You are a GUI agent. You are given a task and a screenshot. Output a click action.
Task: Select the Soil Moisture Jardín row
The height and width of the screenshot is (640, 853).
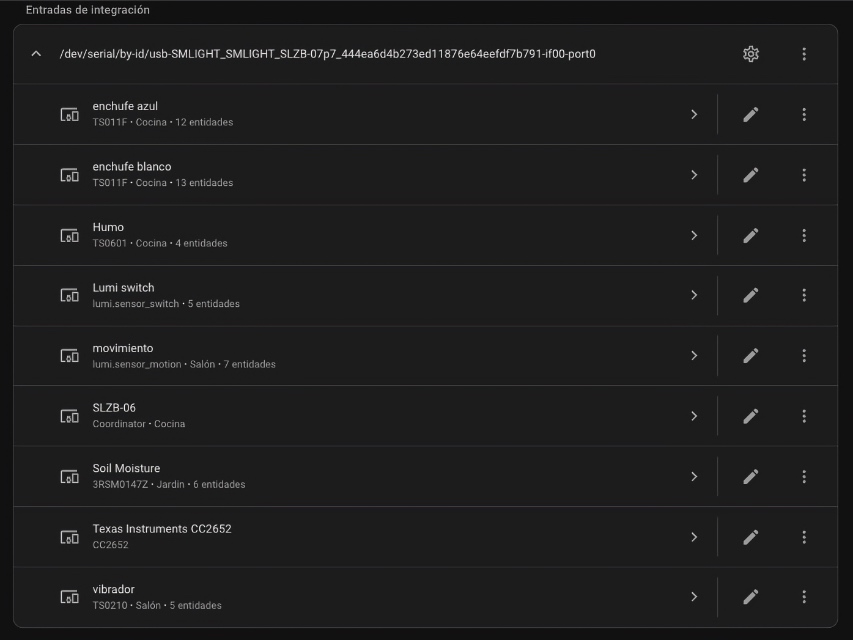coord(364,477)
